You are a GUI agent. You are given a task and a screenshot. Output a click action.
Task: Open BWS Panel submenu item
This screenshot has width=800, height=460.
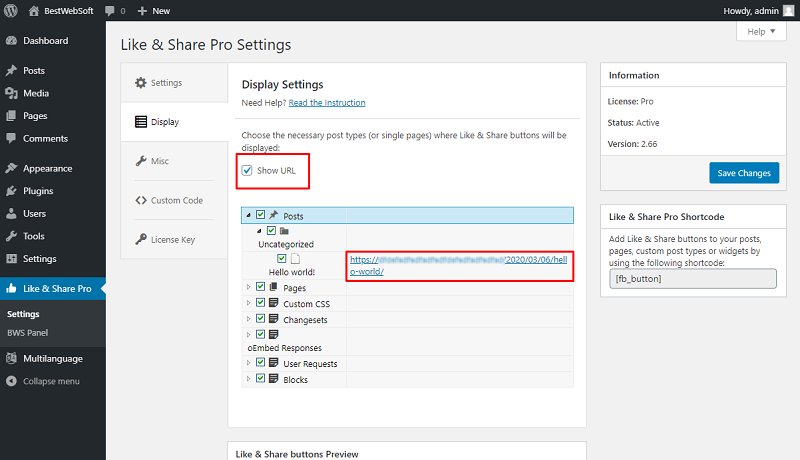28,333
